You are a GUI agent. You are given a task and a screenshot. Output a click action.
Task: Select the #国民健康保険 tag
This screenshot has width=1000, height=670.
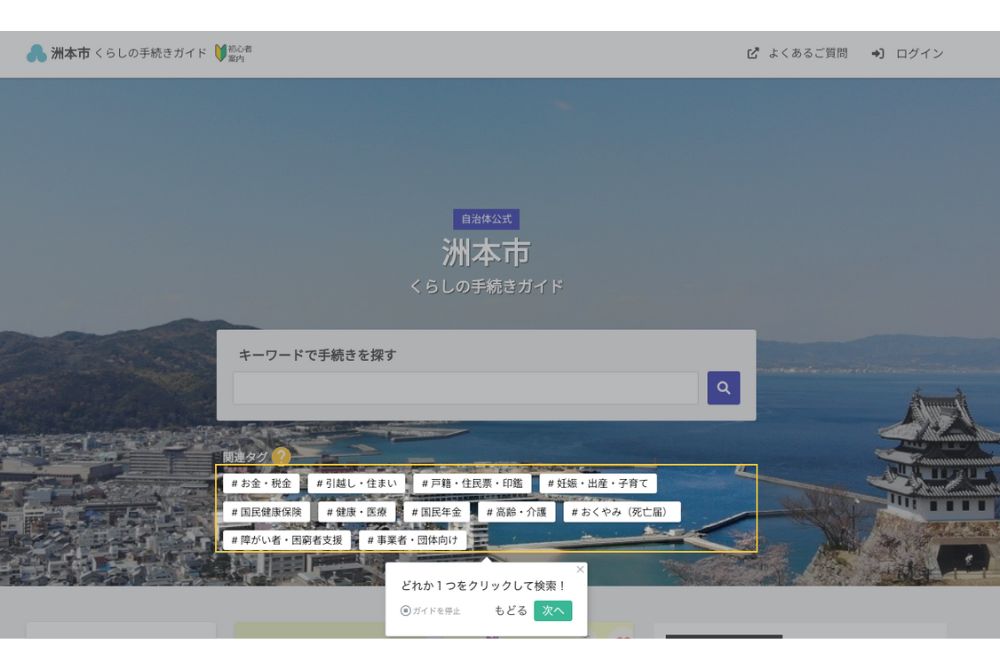coord(266,511)
